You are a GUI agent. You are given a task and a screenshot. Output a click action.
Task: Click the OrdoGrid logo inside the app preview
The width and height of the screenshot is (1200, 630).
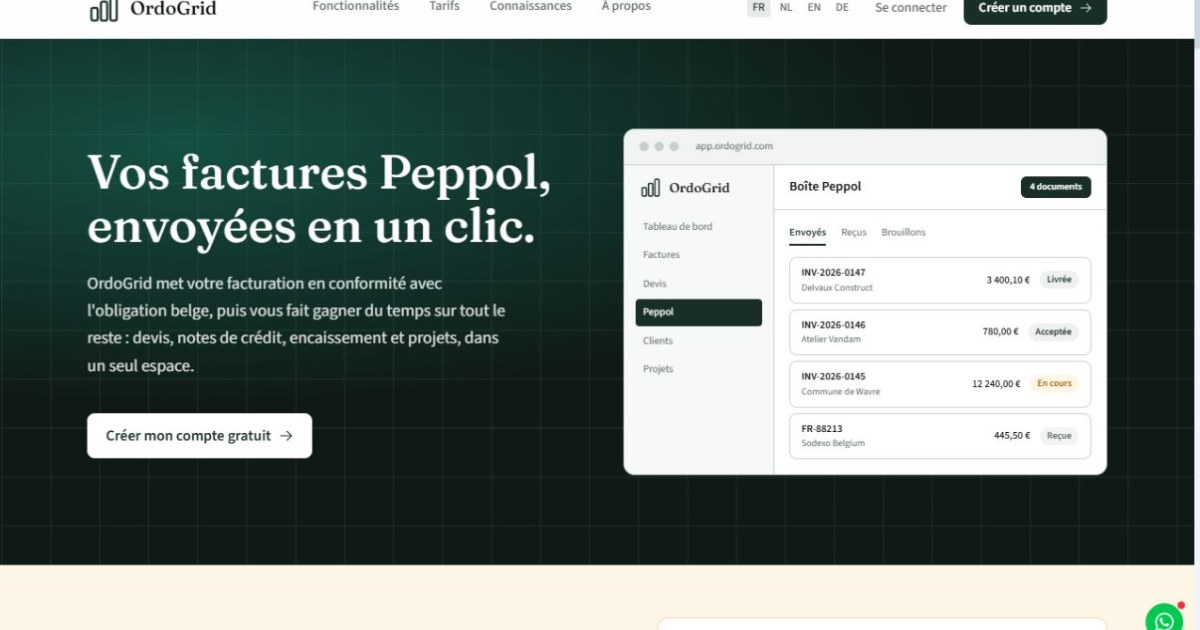pyautogui.click(x=686, y=187)
